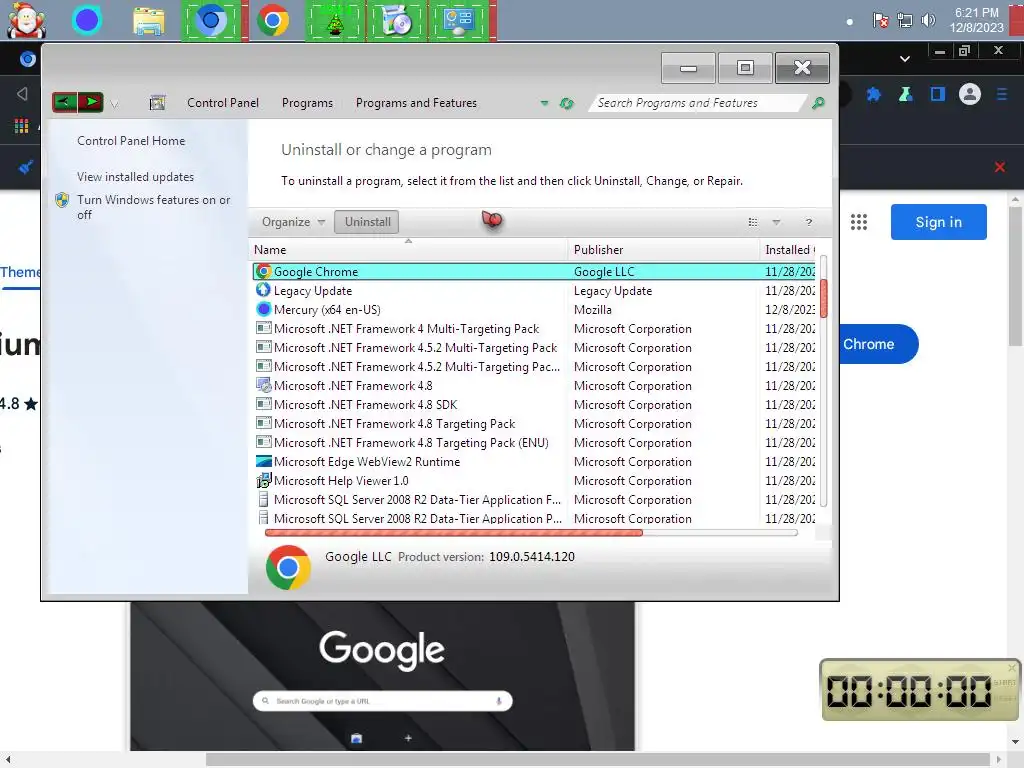This screenshot has width=1024, height=768.
Task: Click the Control Panel address bar icon
Action: pyautogui.click(x=157, y=103)
